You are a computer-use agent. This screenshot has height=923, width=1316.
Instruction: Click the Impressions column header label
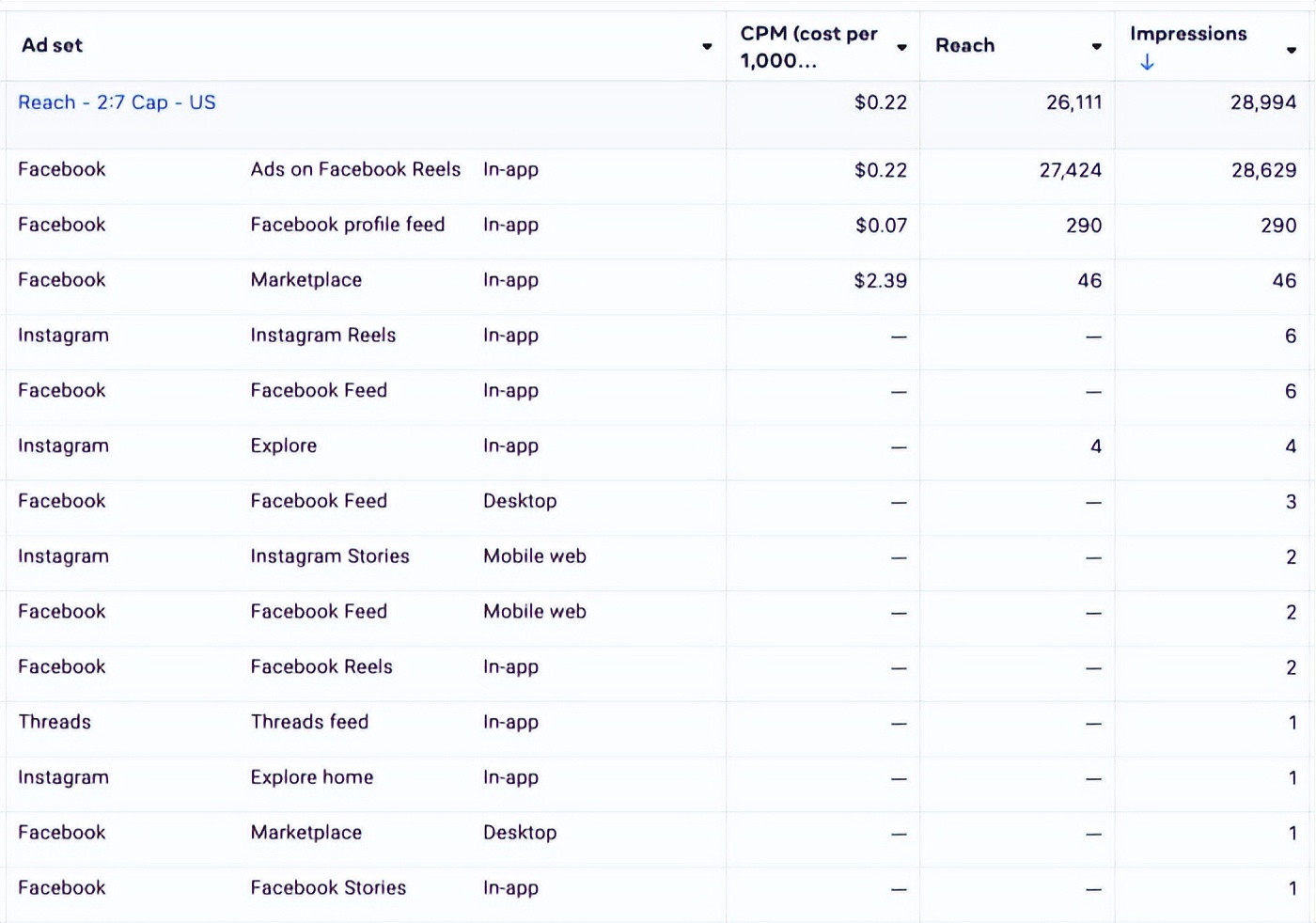[x=1188, y=34]
